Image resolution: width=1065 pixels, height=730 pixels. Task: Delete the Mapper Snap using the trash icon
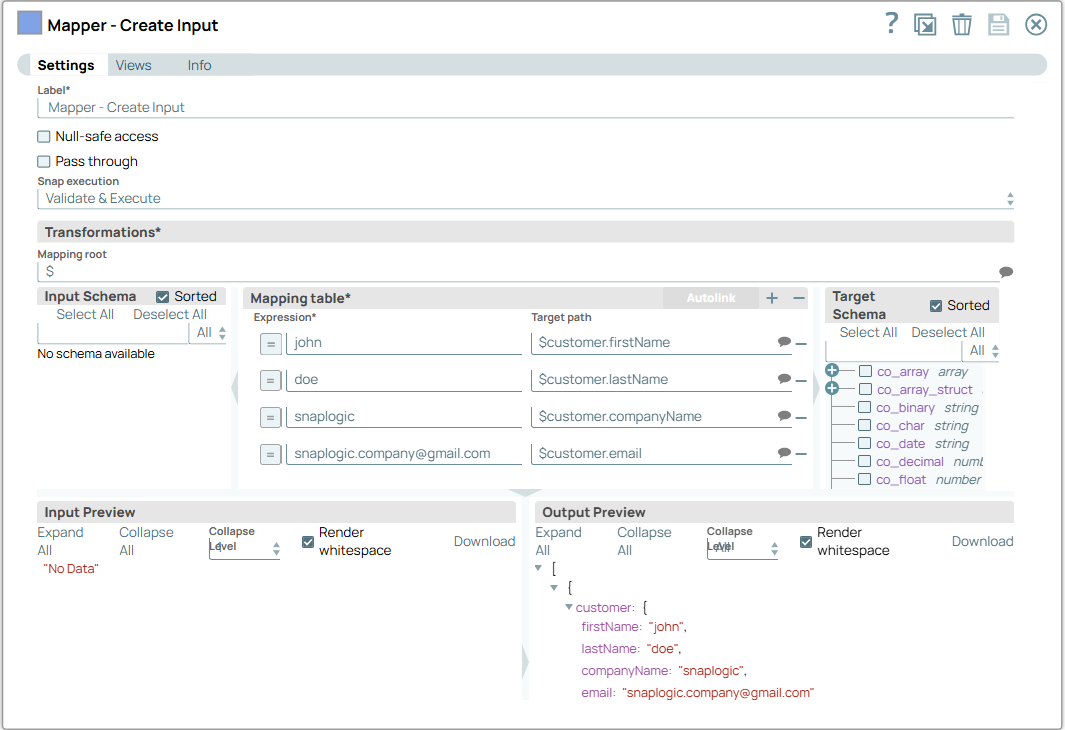click(961, 23)
